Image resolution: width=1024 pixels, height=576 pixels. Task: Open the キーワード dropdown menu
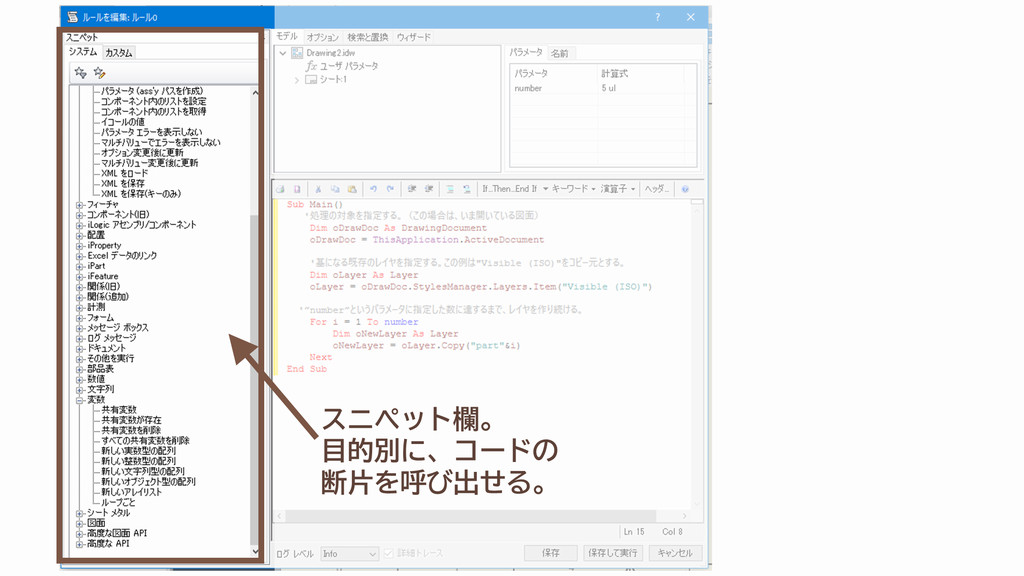click(574, 189)
